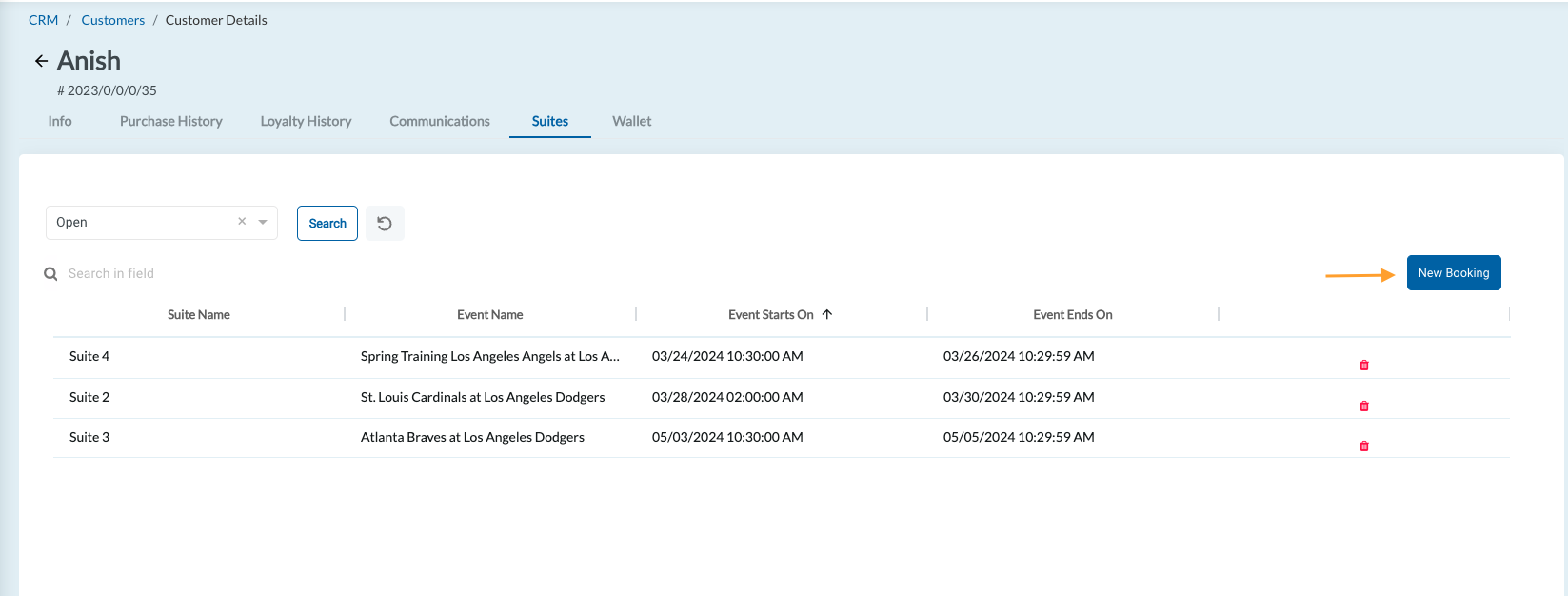This screenshot has height=596, width=1568.
Task: Select the Suite 3 cell
Action: [89, 437]
